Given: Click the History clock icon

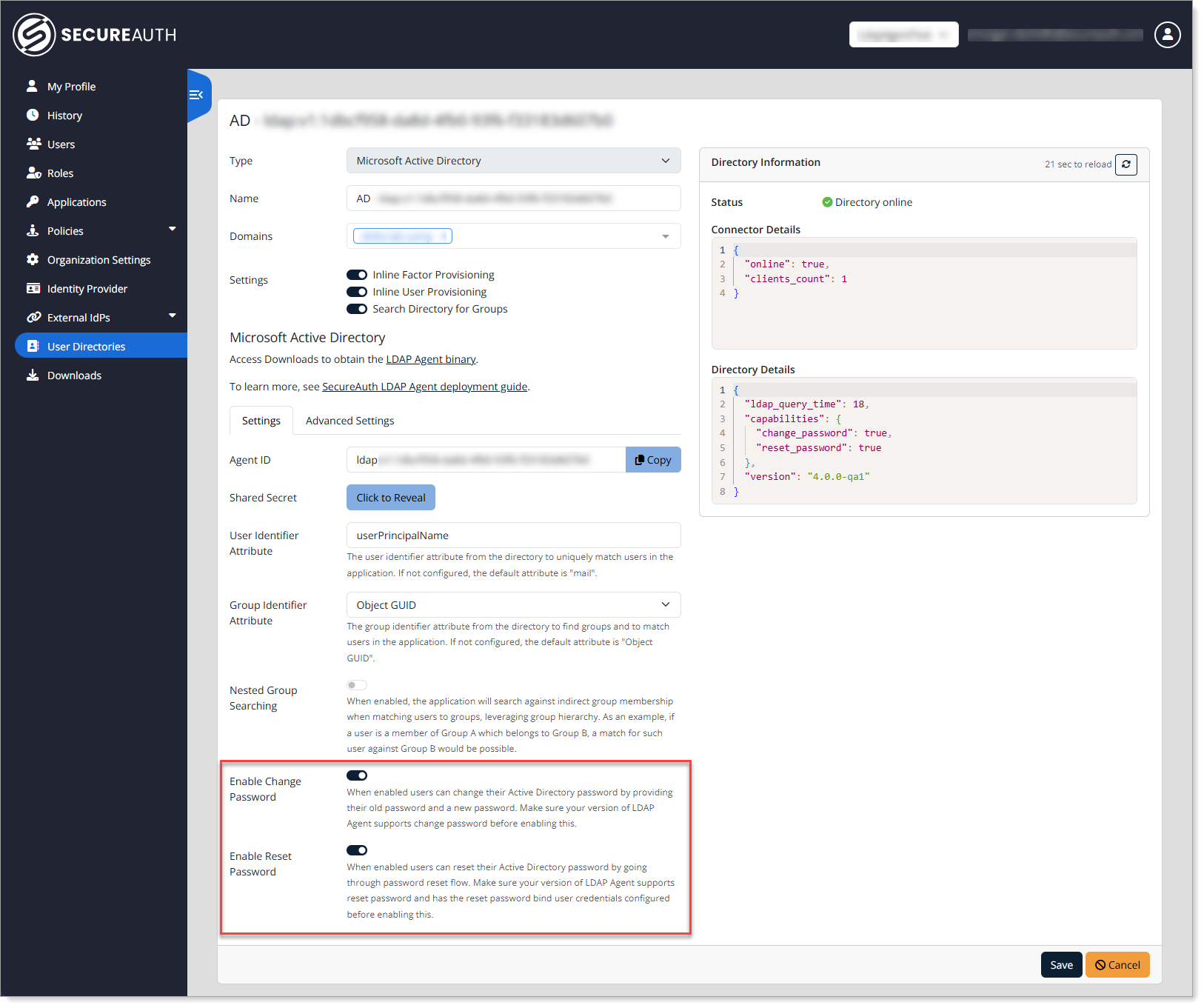Looking at the screenshot, I should pos(33,115).
